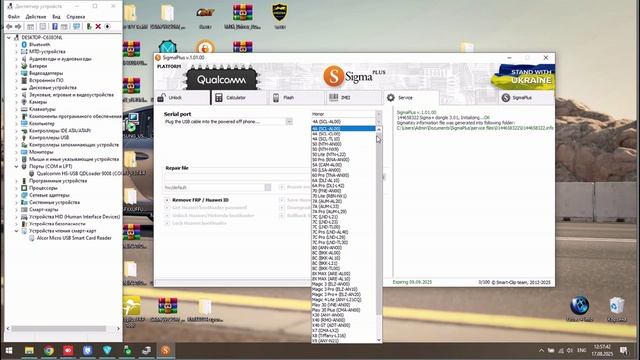Click the update driver icon in Device Manager
Screen dimensions: 640x360
tap(89, 27)
